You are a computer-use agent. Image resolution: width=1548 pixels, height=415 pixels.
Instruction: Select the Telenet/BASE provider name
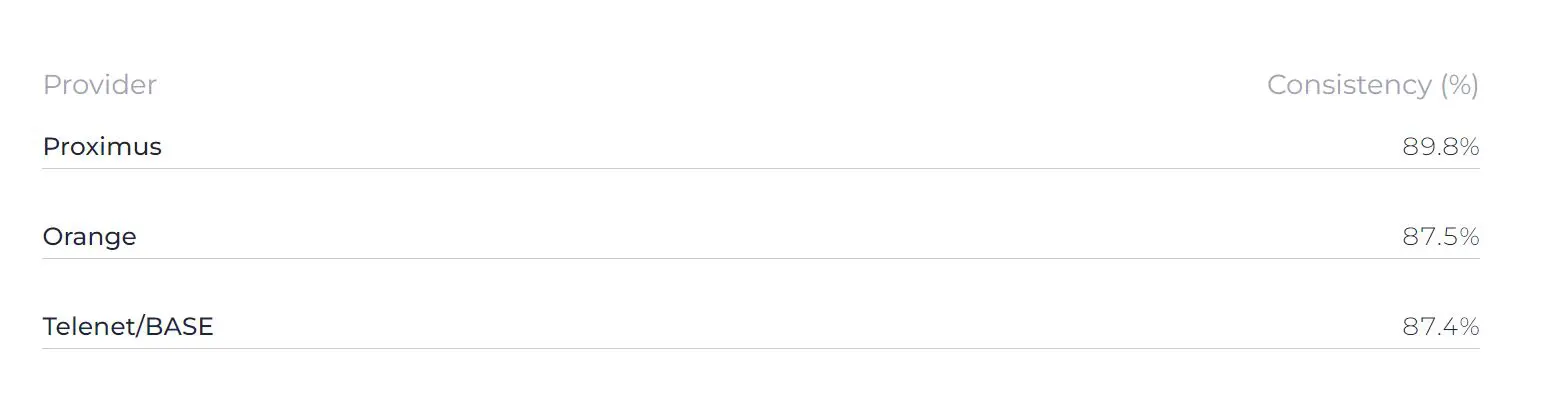coord(128,327)
